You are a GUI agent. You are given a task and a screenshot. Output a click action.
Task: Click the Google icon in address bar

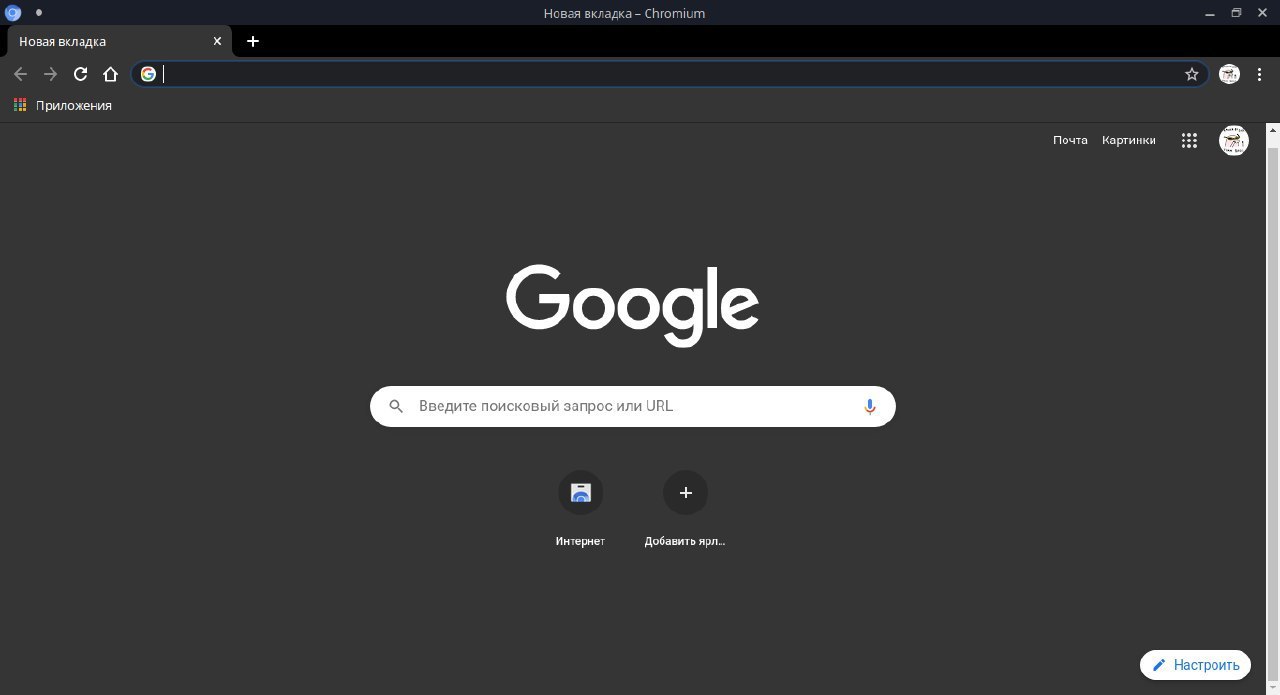click(148, 74)
